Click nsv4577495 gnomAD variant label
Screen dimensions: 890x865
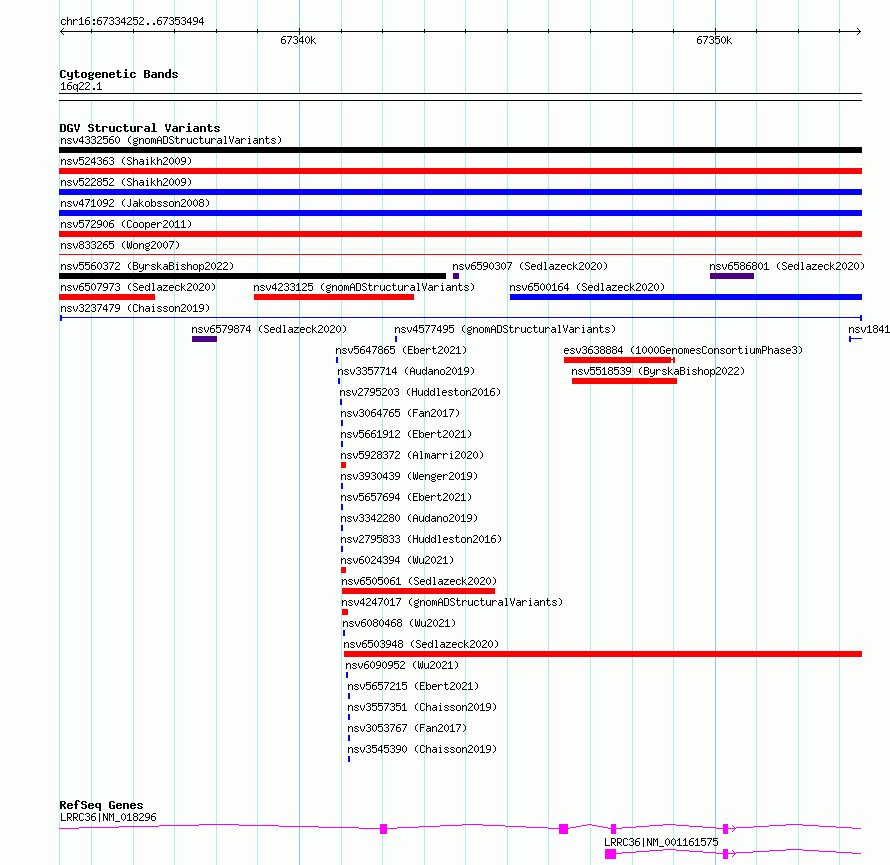[505, 329]
